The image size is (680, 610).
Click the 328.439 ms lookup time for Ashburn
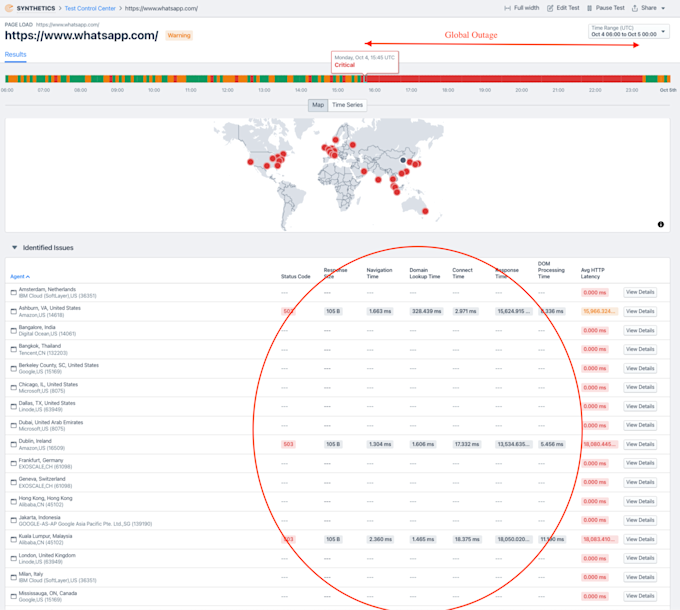pyautogui.click(x=426, y=311)
